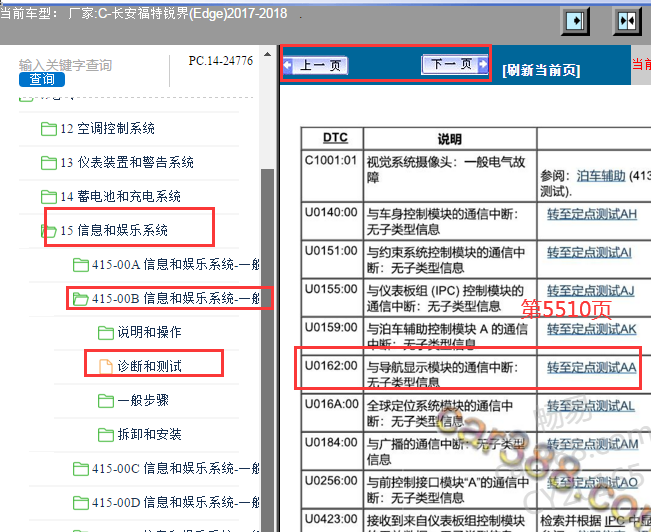Click the tree panel vertical scrollbar thumb
The image size is (651, 532).
(268, 350)
